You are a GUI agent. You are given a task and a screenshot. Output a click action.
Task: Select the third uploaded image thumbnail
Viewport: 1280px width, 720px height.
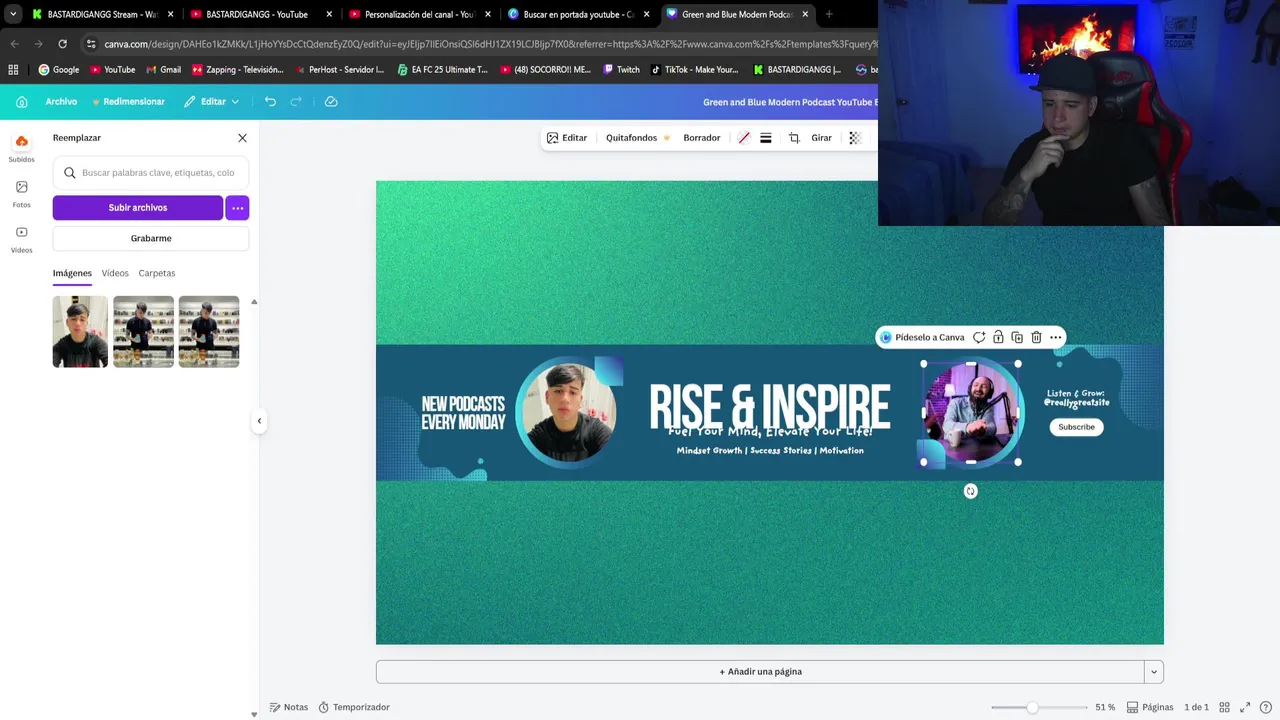pyautogui.click(x=209, y=331)
